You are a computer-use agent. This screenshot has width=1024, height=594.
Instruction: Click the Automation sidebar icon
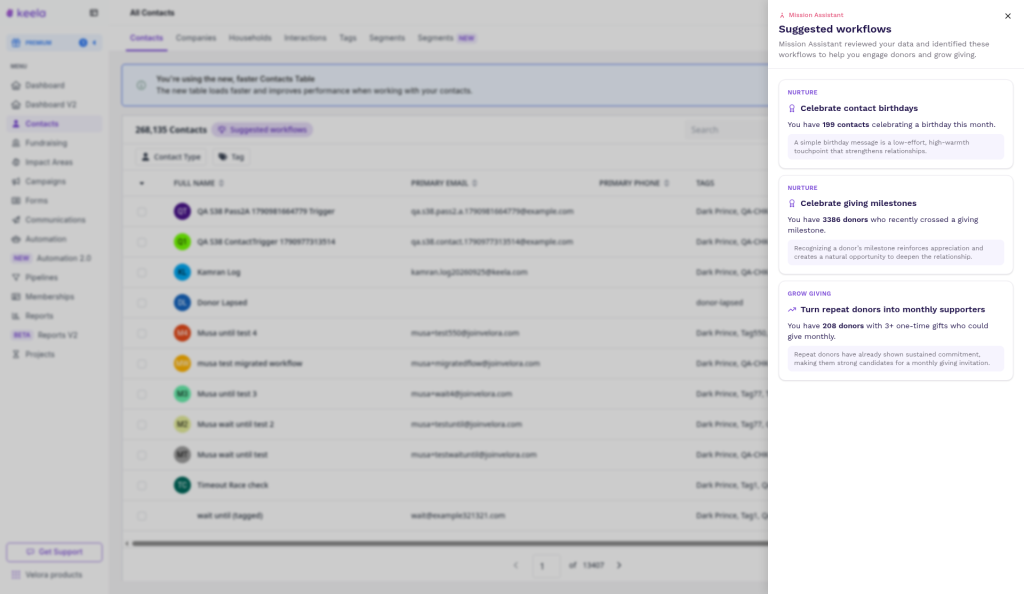(x=16, y=239)
